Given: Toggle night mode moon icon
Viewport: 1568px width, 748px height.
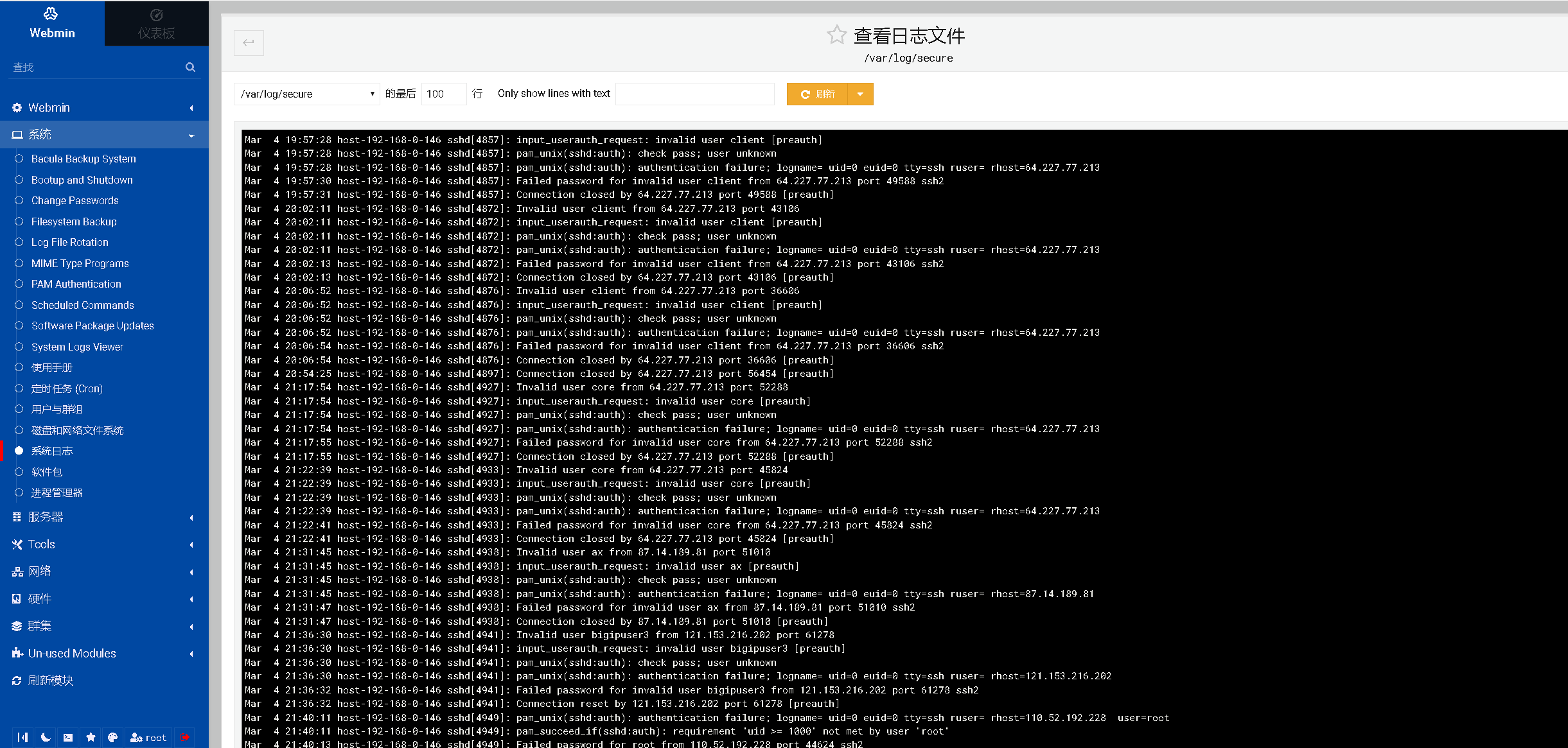Looking at the screenshot, I should [46, 737].
